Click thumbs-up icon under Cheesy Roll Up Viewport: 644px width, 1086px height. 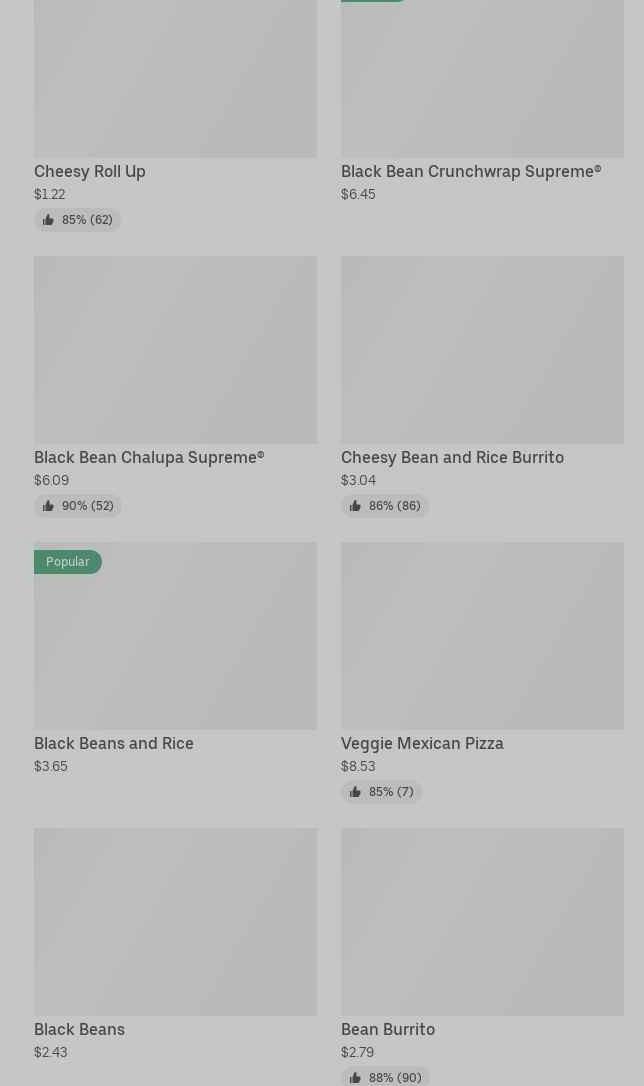[48, 220]
